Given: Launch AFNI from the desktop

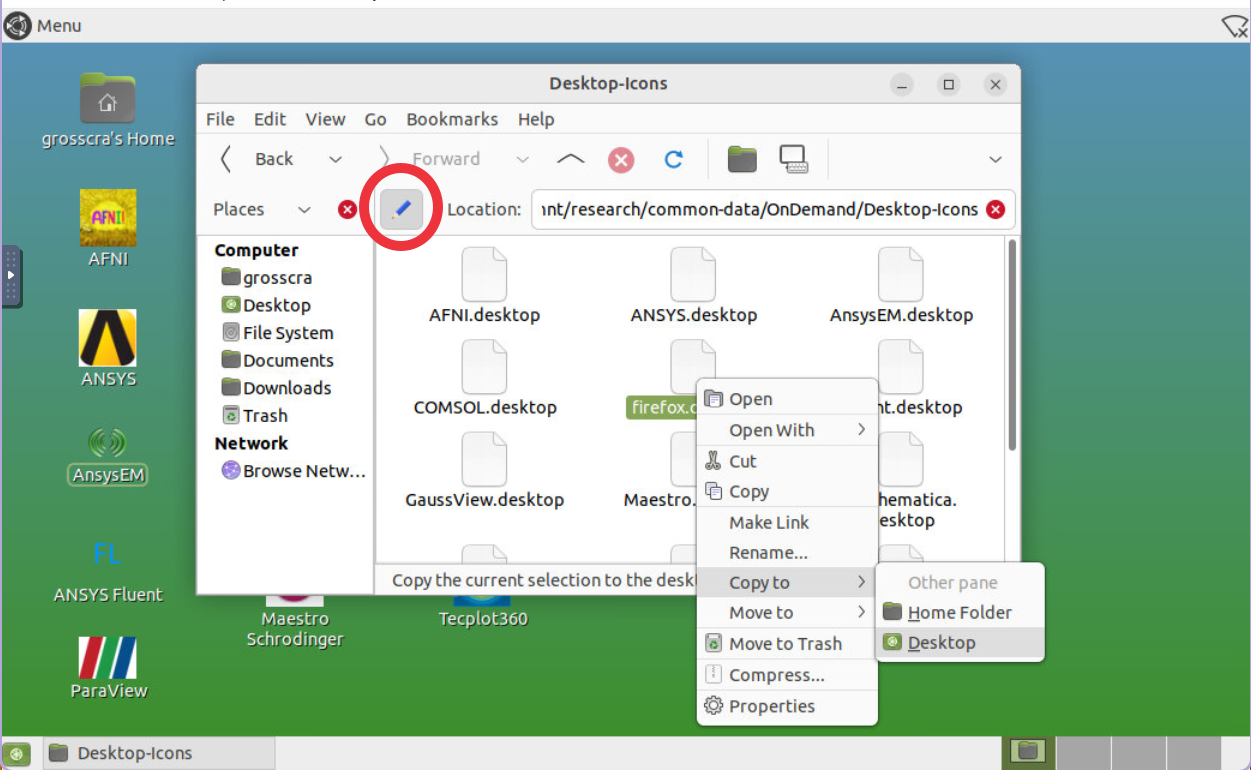Looking at the screenshot, I should [x=107, y=218].
